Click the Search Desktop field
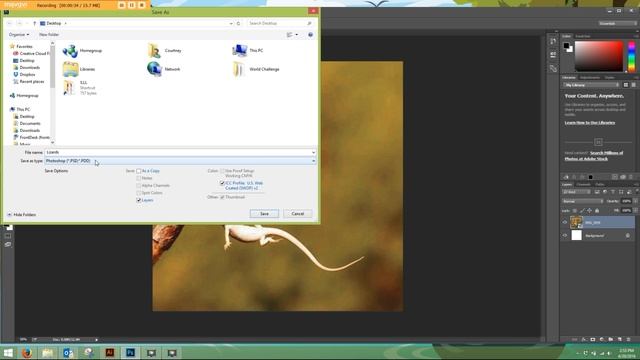This screenshot has height=360, width=640. click(x=280, y=23)
